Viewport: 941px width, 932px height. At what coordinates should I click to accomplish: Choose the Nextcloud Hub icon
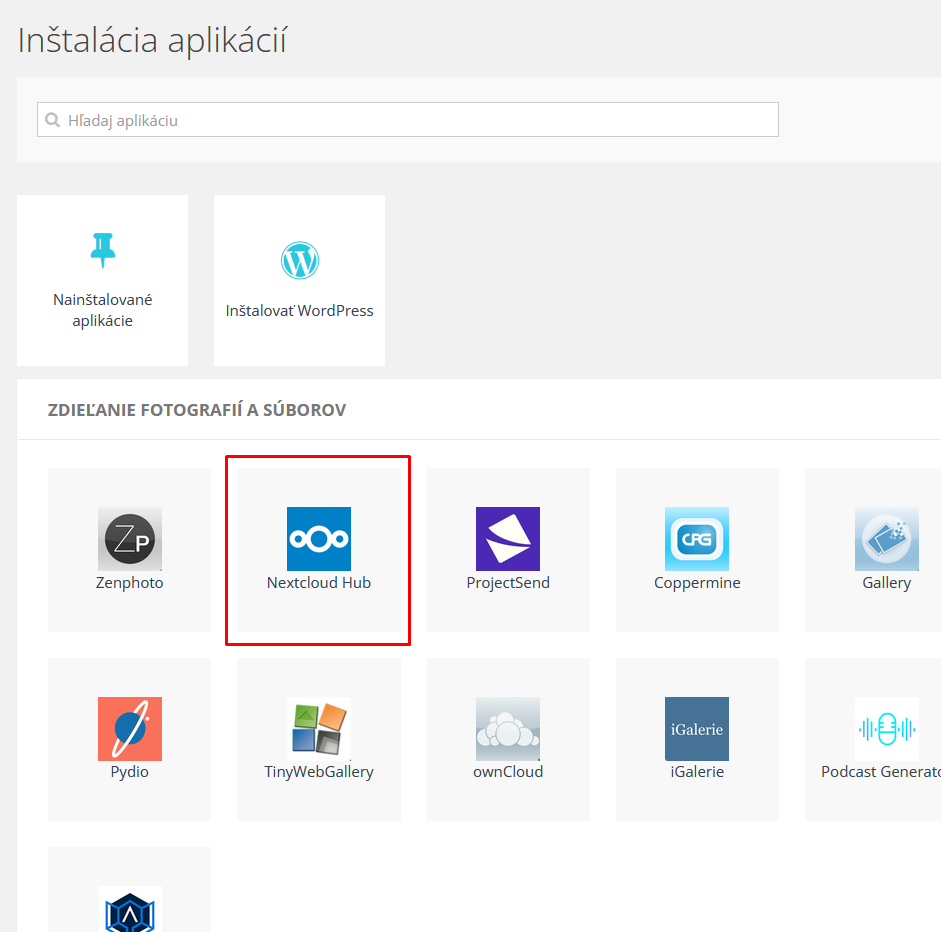point(319,539)
